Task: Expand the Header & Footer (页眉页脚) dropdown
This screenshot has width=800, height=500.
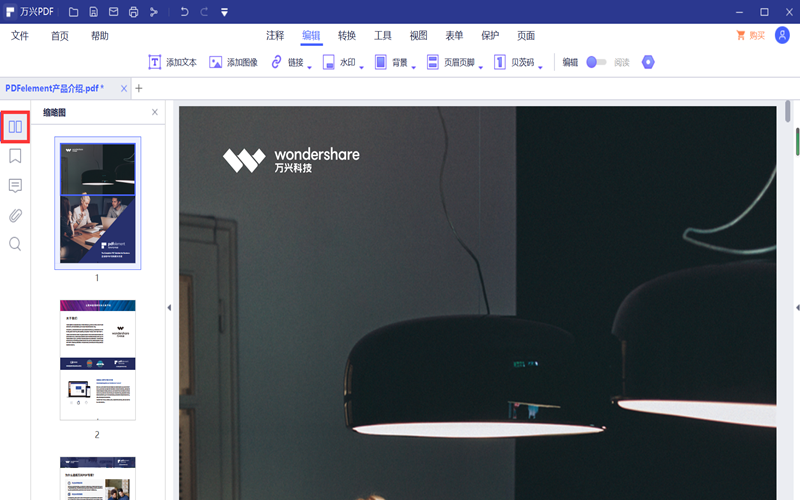Action: (481, 66)
